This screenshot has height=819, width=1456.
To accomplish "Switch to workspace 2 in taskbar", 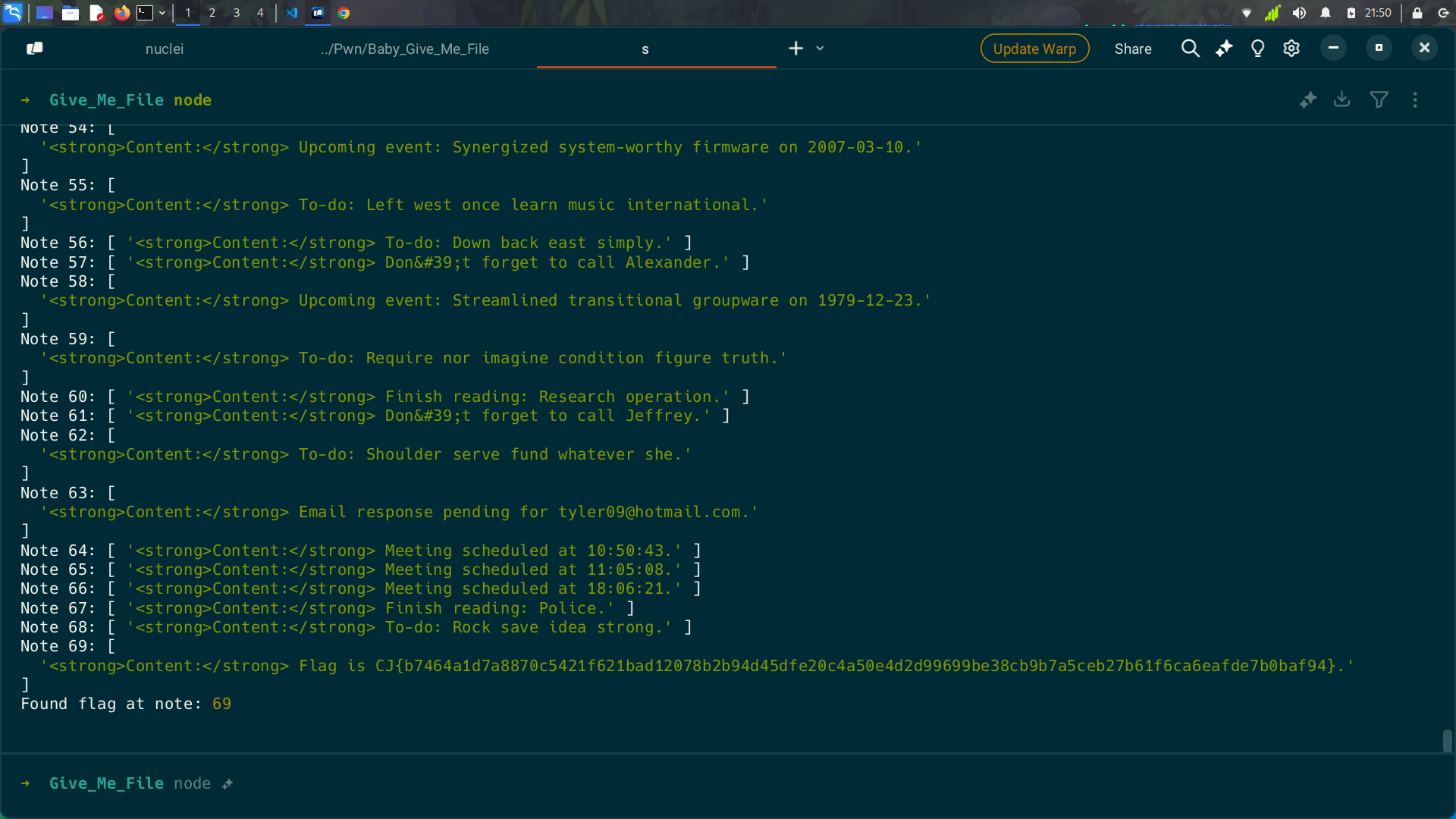I will (x=212, y=13).
